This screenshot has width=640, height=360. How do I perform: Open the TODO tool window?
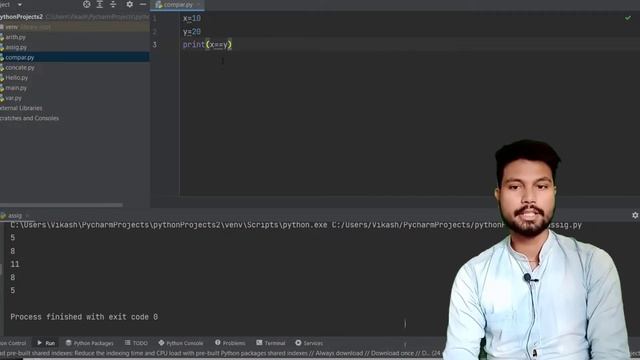tap(136, 343)
